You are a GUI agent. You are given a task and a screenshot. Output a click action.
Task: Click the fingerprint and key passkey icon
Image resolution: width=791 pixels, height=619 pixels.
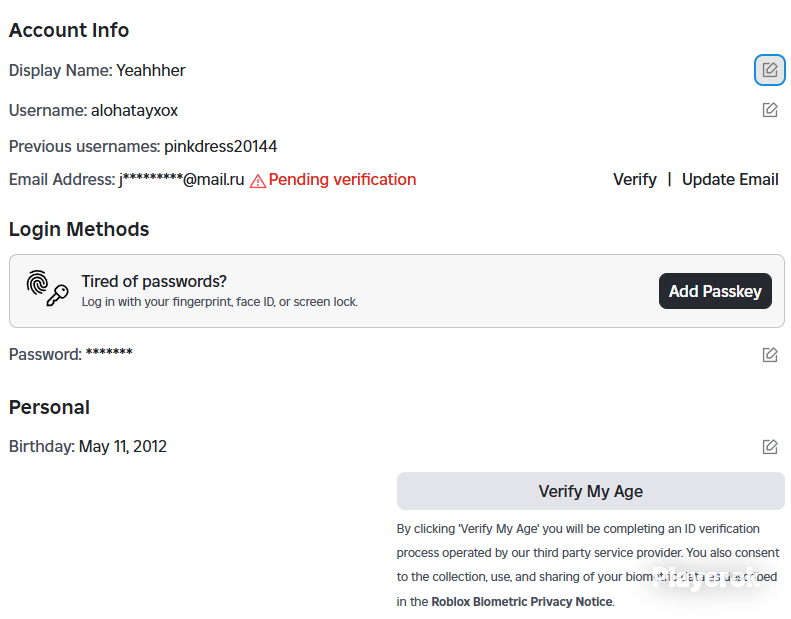(47, 289)
